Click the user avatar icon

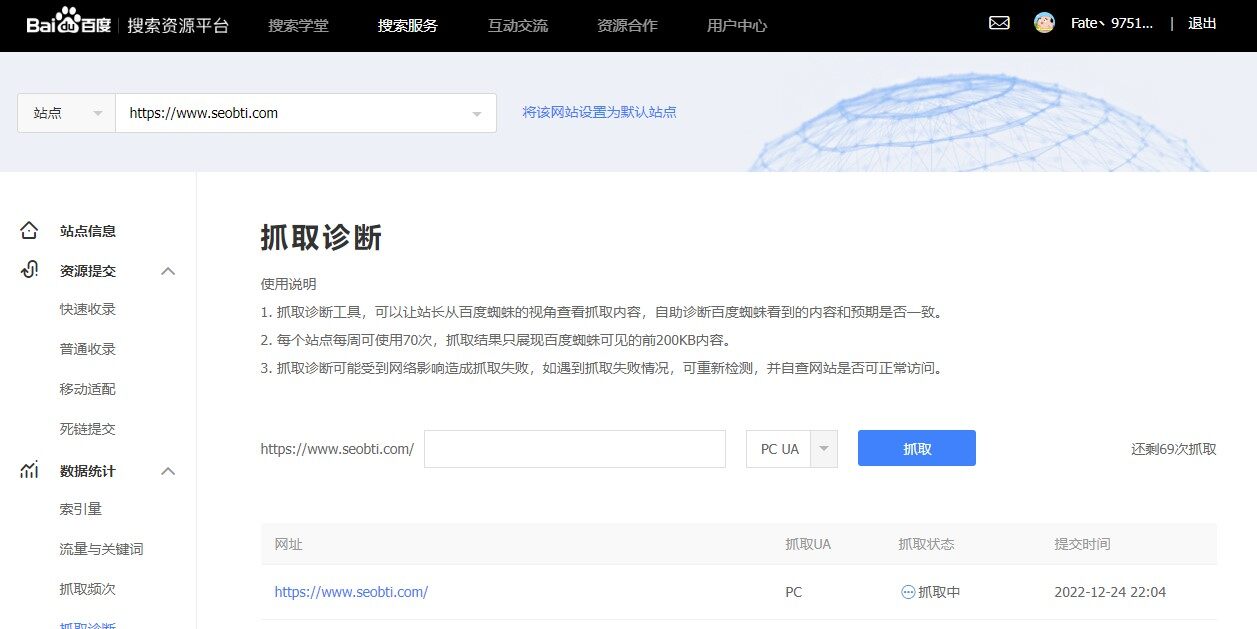coord(1043,22)
